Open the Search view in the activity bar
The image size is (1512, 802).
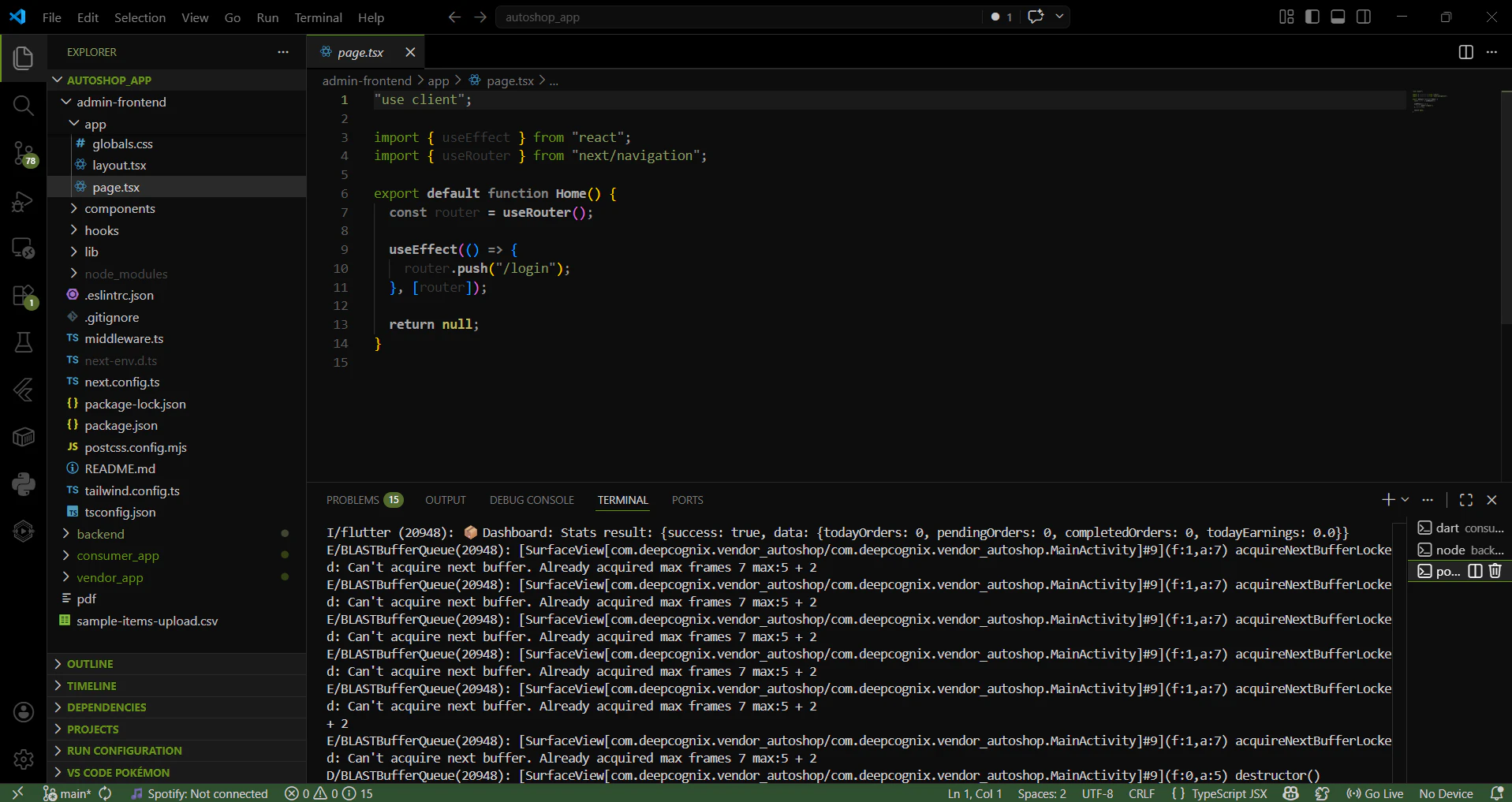pos(23,105)
